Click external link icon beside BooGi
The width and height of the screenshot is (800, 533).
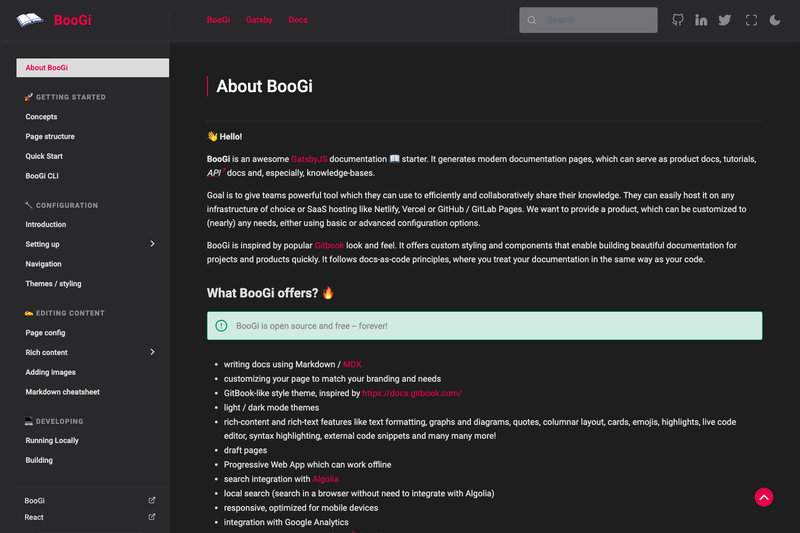tap(152, 500)
